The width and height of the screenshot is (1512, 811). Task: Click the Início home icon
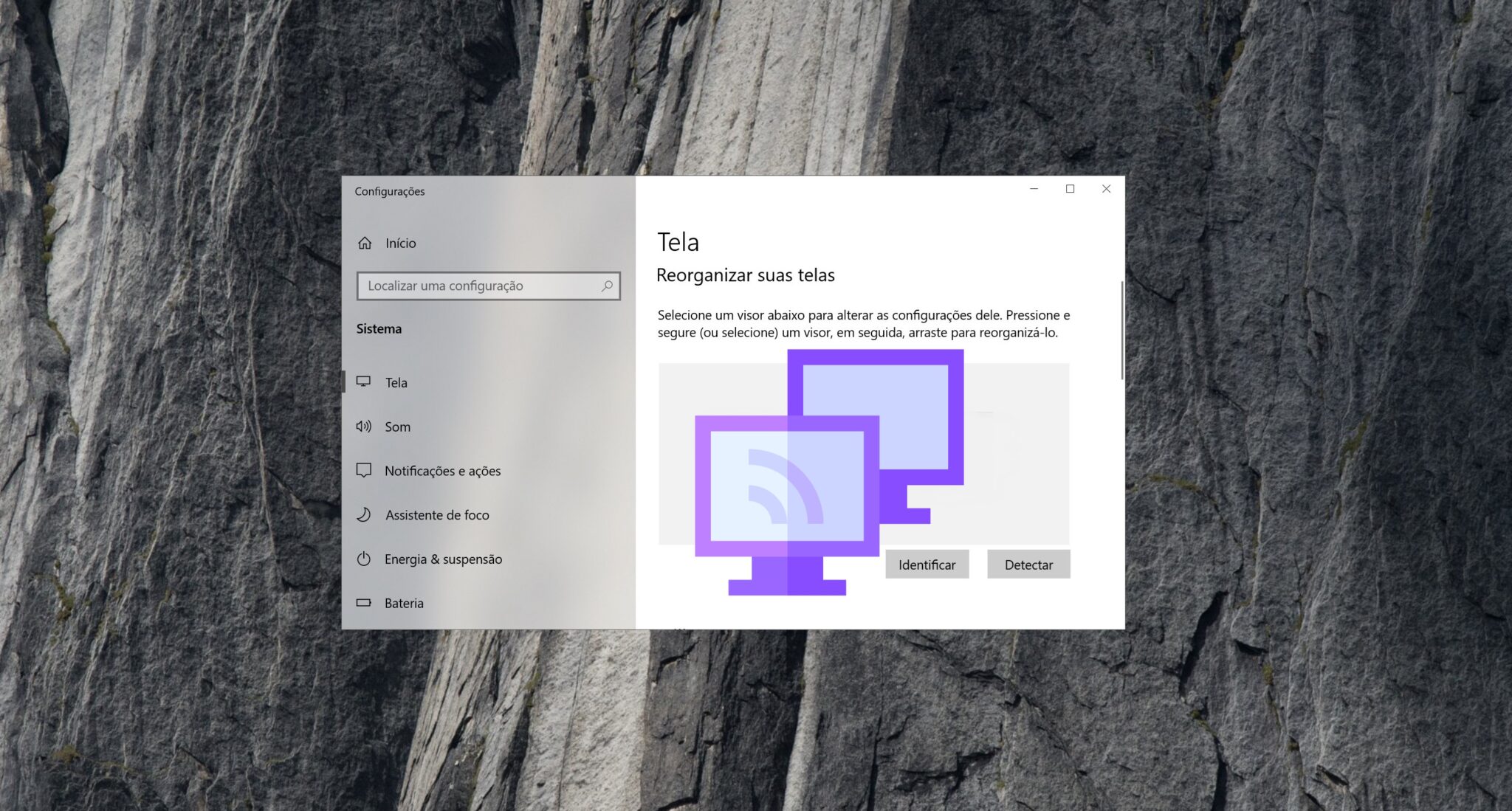coord(364,243)
